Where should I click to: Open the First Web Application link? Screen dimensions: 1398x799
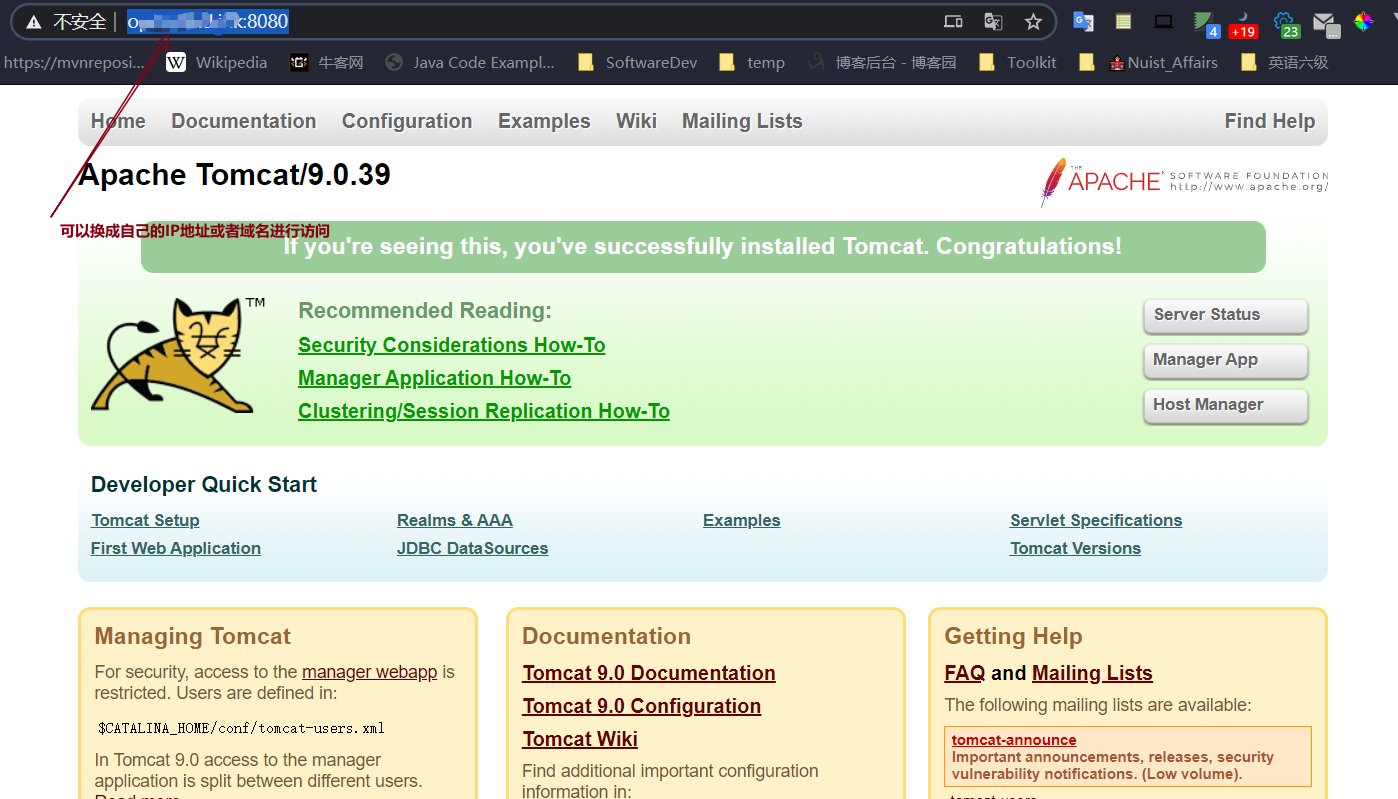[x=176, y=548]
